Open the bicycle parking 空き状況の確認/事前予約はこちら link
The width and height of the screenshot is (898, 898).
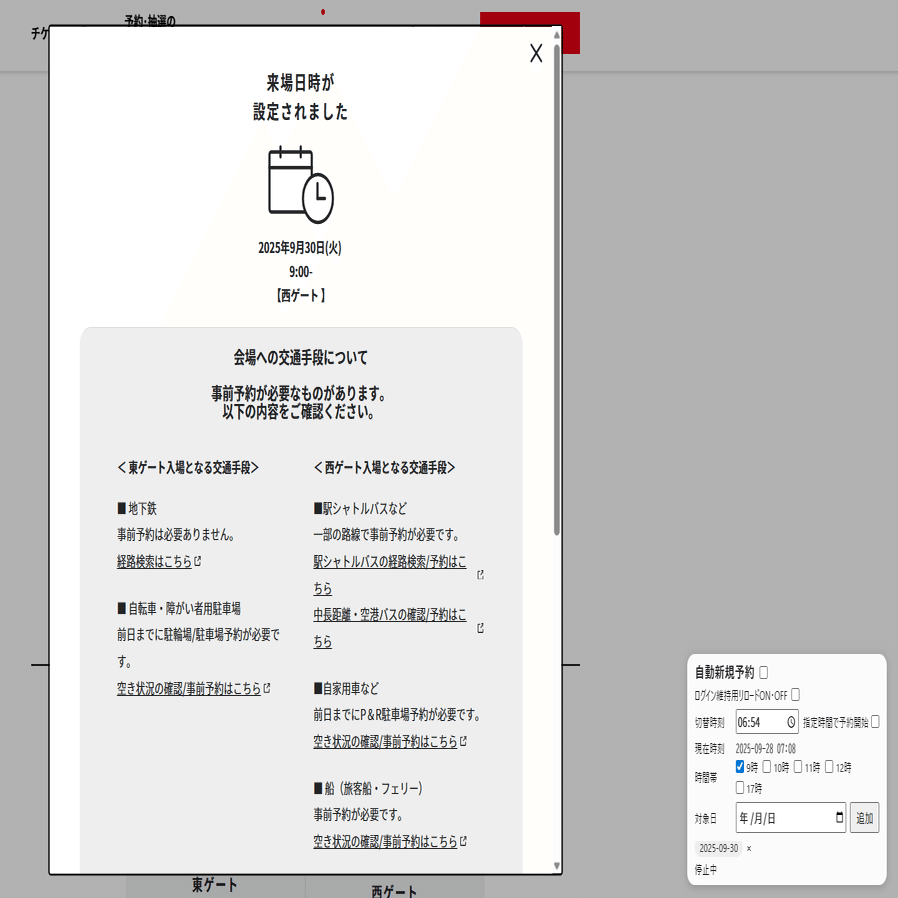(x=188, y=688)
